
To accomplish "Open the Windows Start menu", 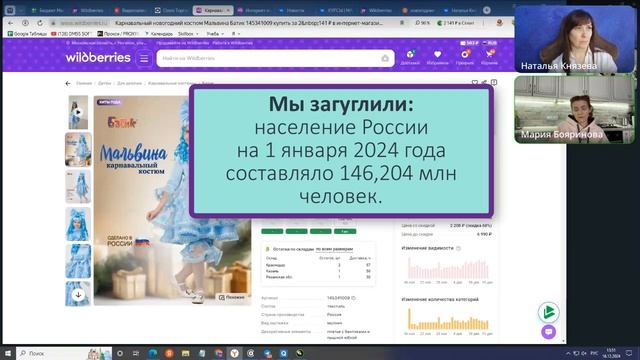I will 8,353.
